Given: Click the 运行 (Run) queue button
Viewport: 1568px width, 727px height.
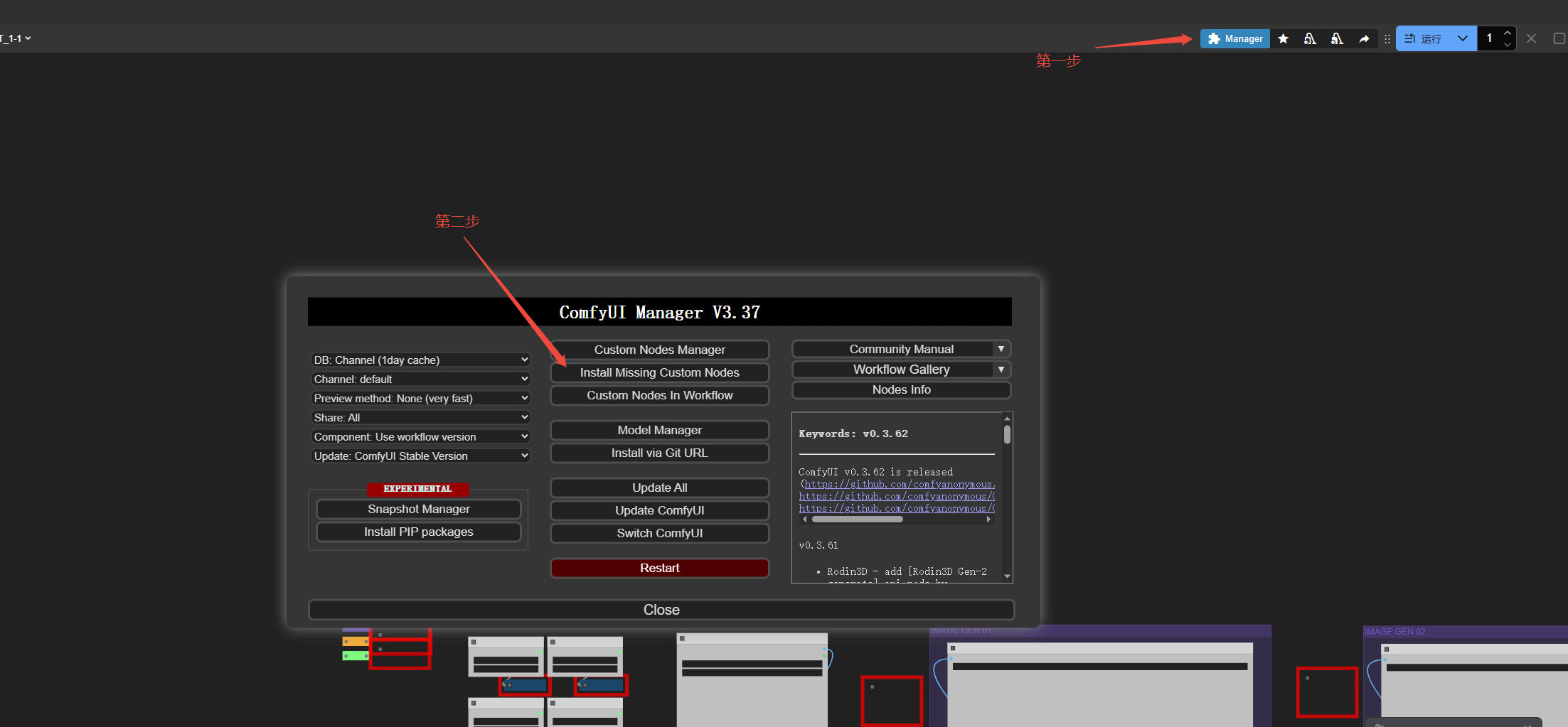Looking at the screenshot, I should 1424,39.
